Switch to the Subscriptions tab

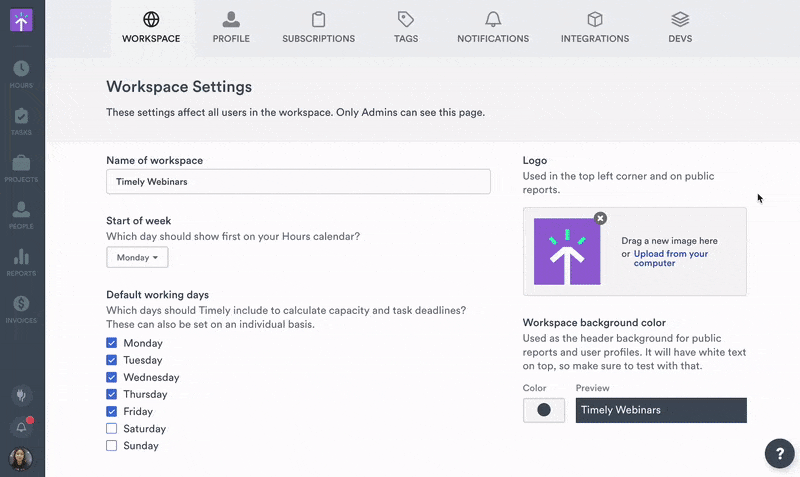coord(318,27)
